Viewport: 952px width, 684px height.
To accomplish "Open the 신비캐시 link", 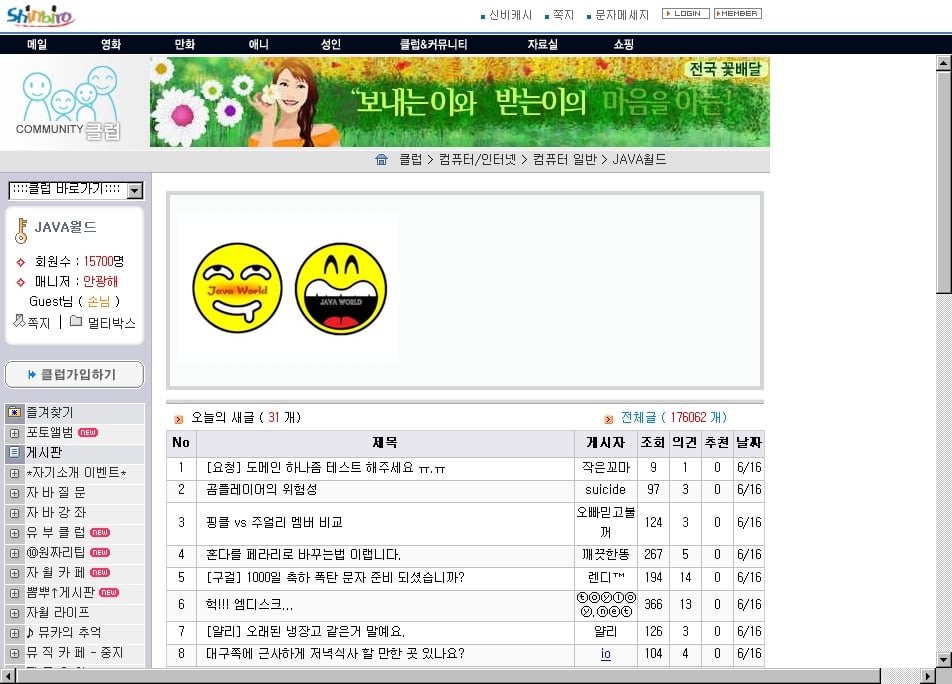I will (x=510, y=15).
